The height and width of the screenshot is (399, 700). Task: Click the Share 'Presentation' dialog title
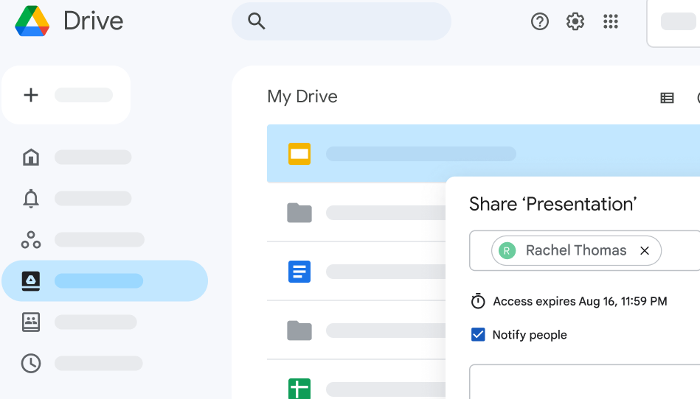point(553,204)
